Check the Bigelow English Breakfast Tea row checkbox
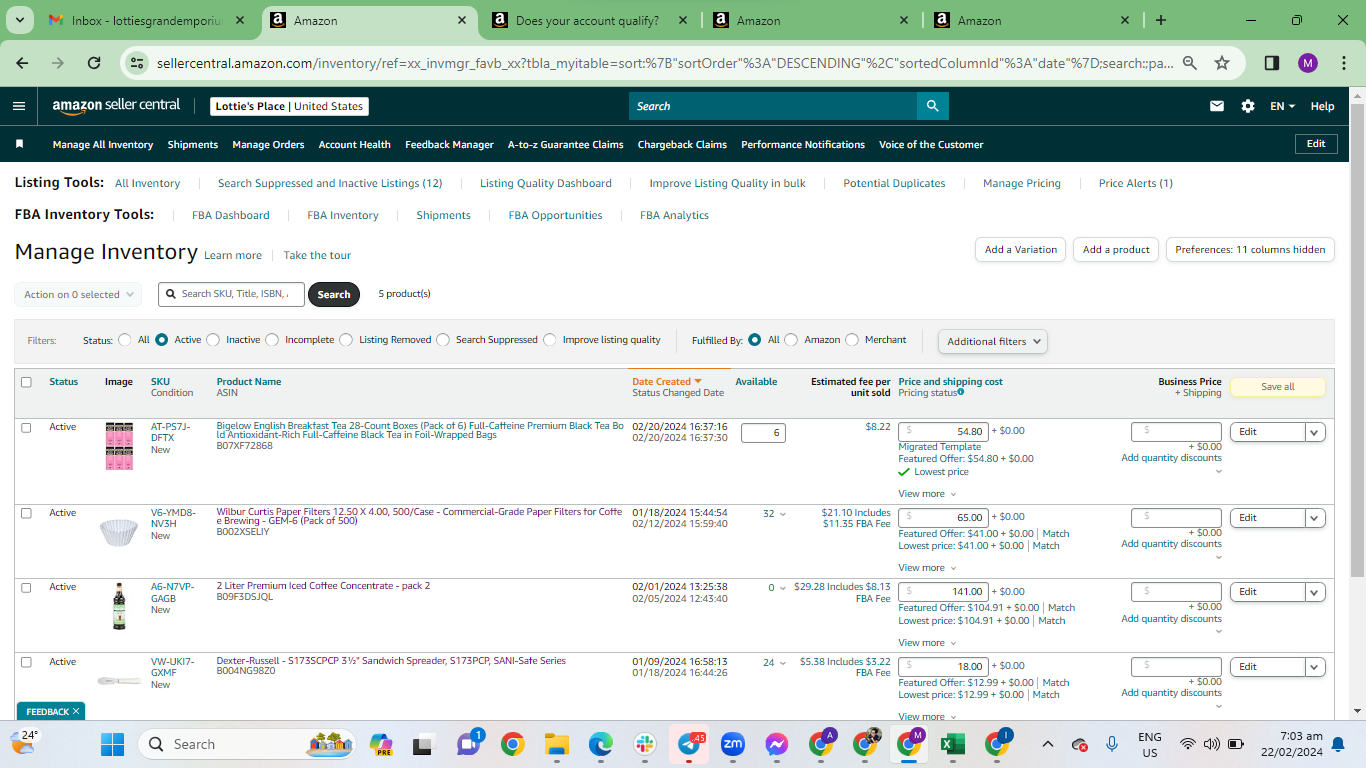 (x=26, y=427)
